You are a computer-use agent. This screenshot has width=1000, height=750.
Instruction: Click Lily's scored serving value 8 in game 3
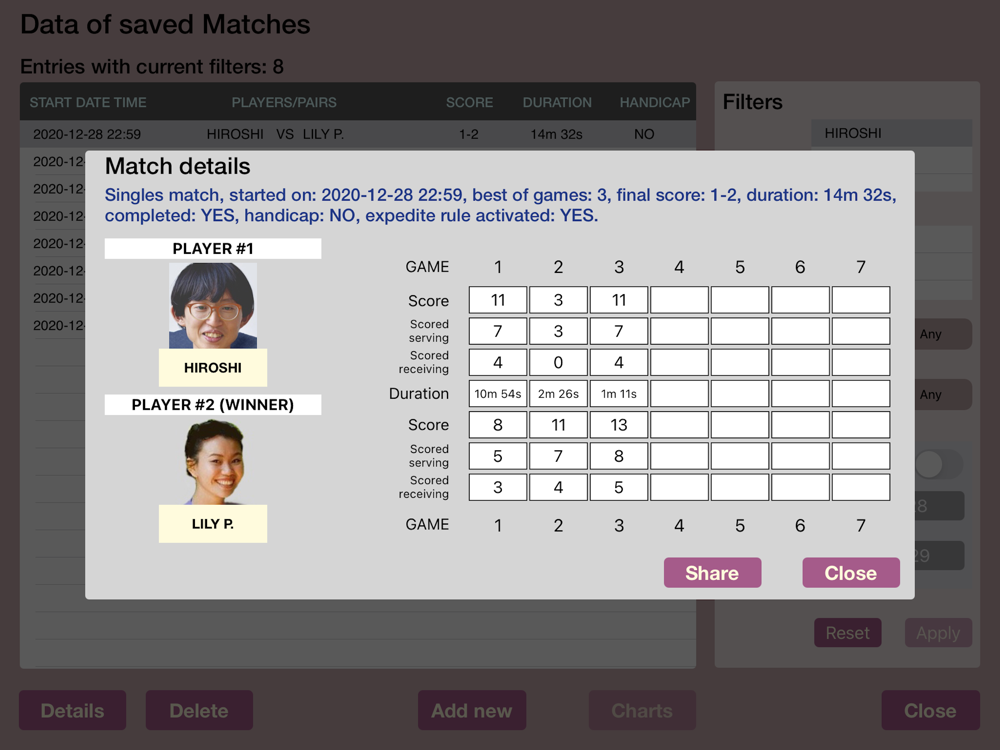coord(619,456)
